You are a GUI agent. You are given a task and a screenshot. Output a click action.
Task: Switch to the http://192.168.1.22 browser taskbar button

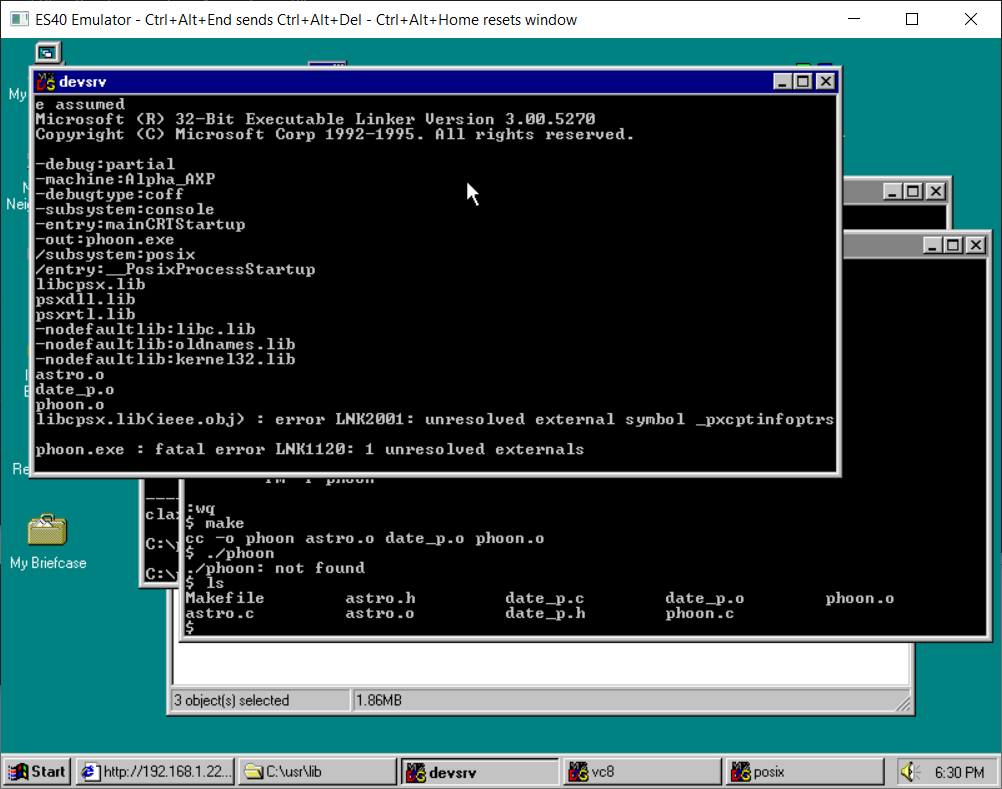[156, 772]
